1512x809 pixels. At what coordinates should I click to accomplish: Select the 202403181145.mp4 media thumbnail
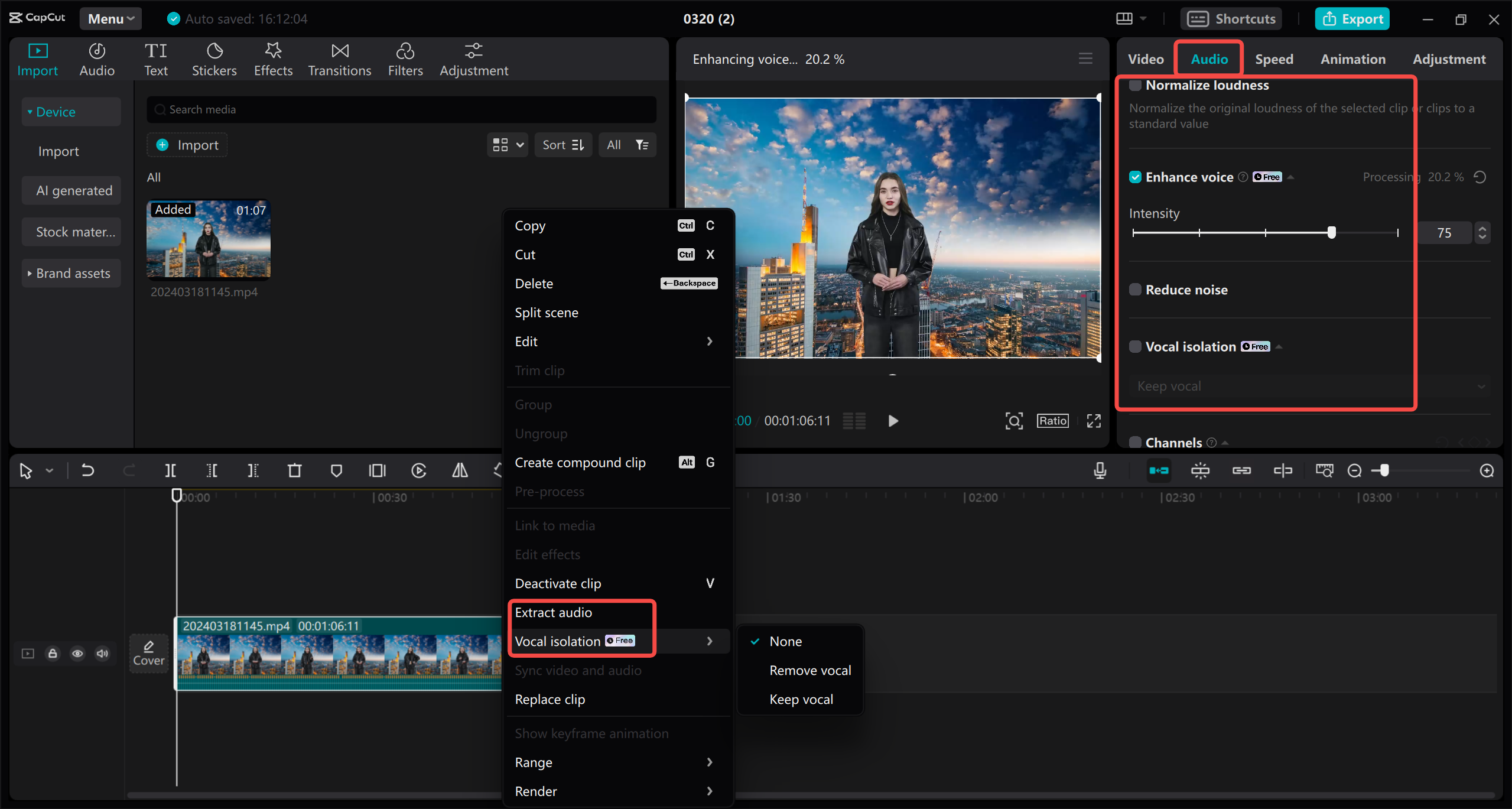[x=208, y=239]
